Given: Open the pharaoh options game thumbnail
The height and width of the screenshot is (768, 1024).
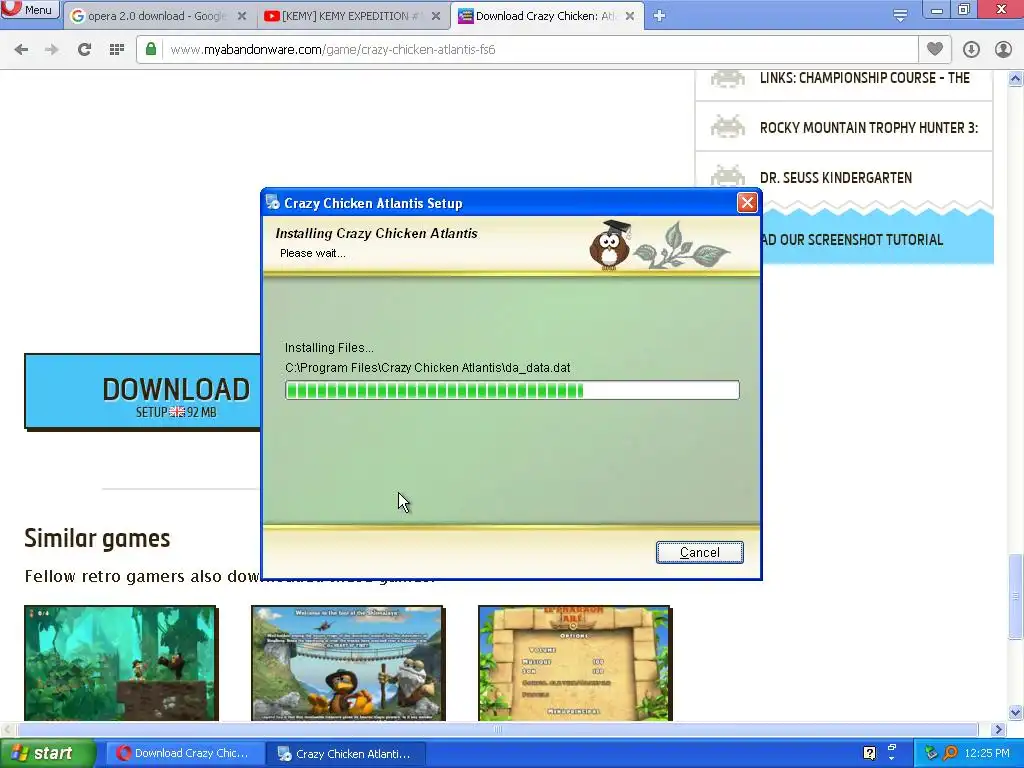Looking at the screenshot, I should pos(575,663).
